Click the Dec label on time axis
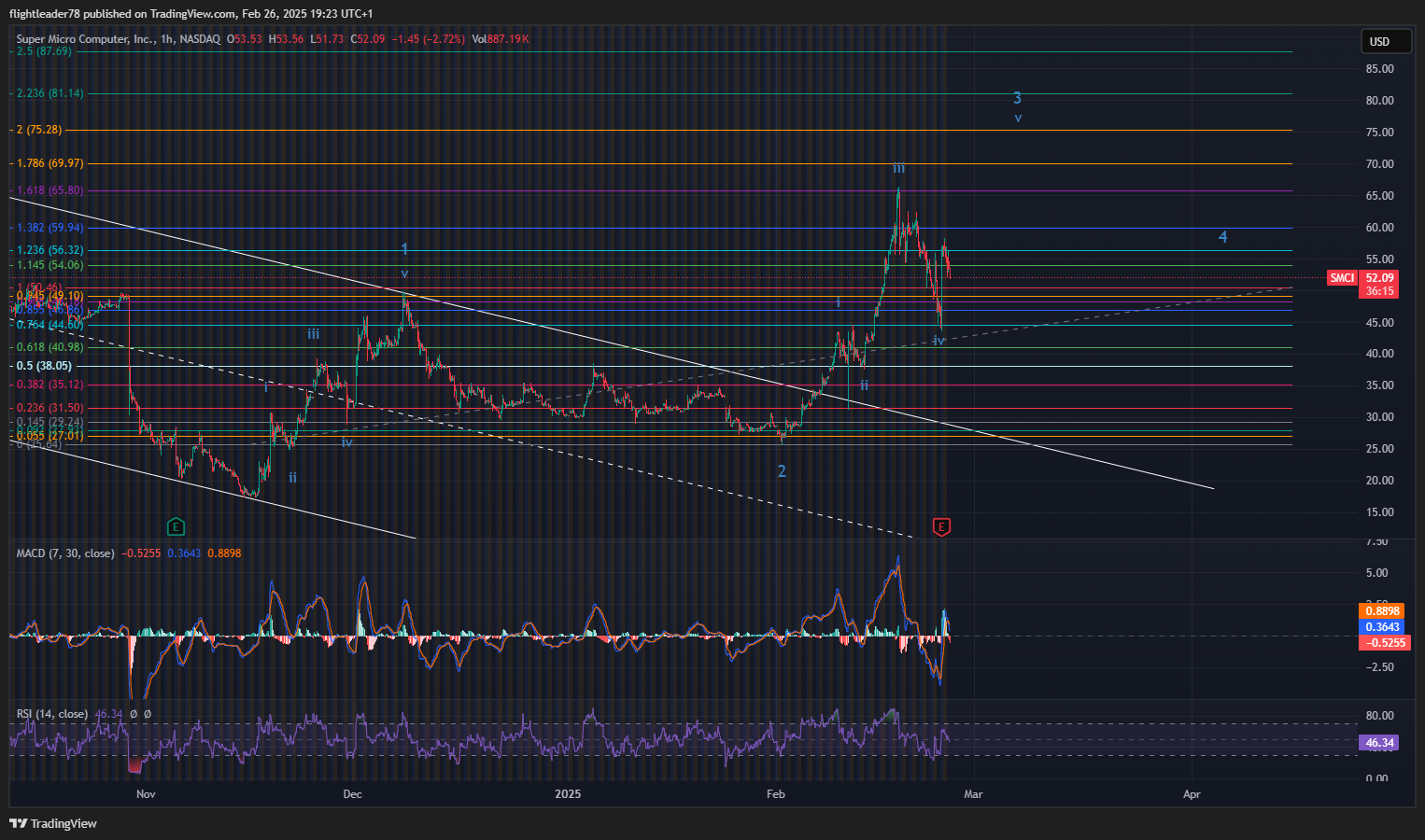The height and width of the screenshot is (840, 1425). tap(352, 794)
